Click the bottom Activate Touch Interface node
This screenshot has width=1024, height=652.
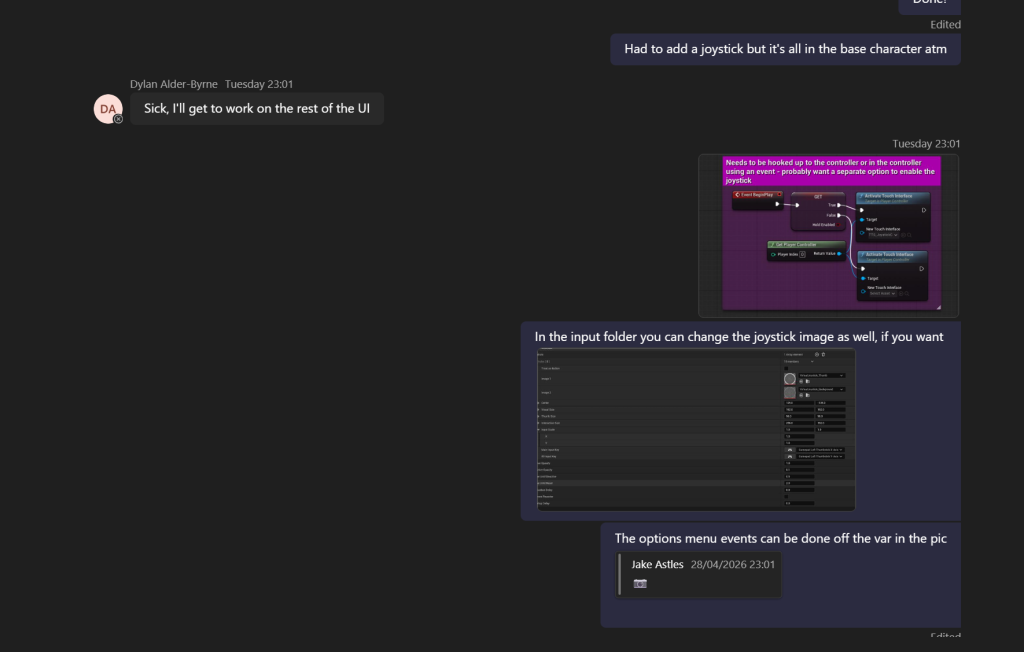point(892,276)
